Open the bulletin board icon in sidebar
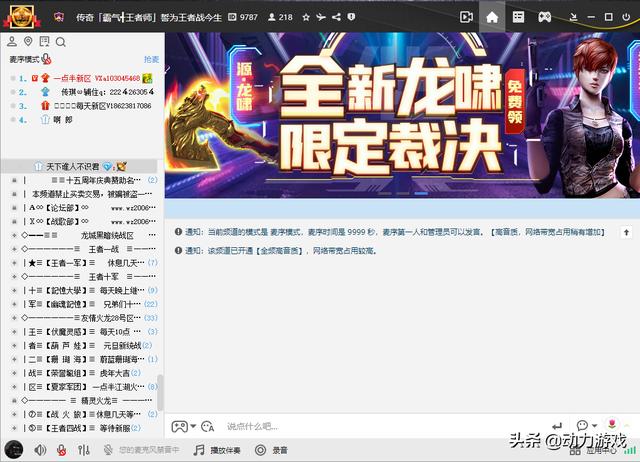This screenshot has width=640, height=462. point(44,41)
